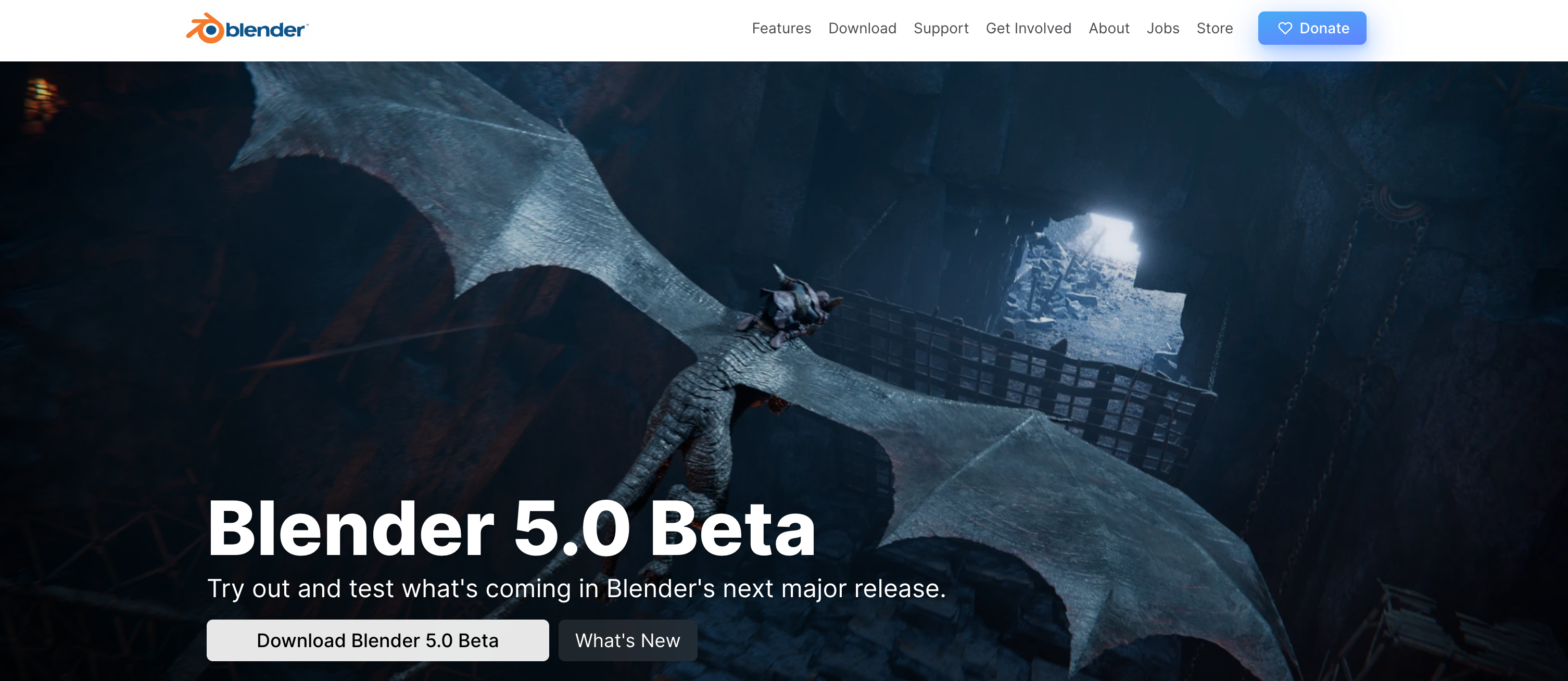Viewport: 1568px width, 681px height.
Task: Select Get Involved in the navigation
Action: 1028,29
